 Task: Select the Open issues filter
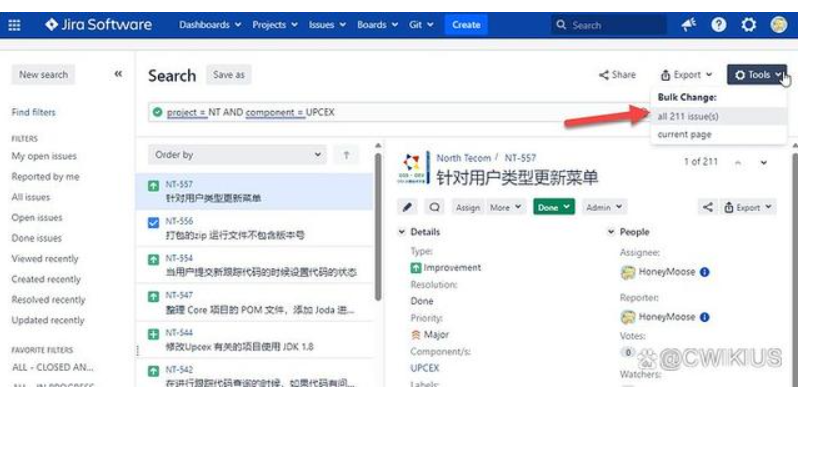37,217
